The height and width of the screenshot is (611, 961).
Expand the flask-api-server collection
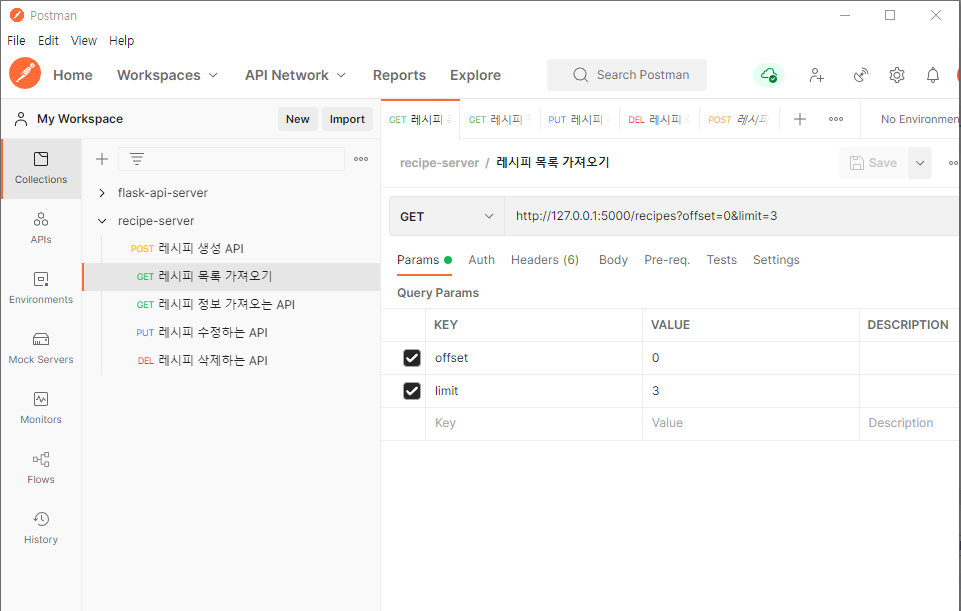(x=102, y=193)
